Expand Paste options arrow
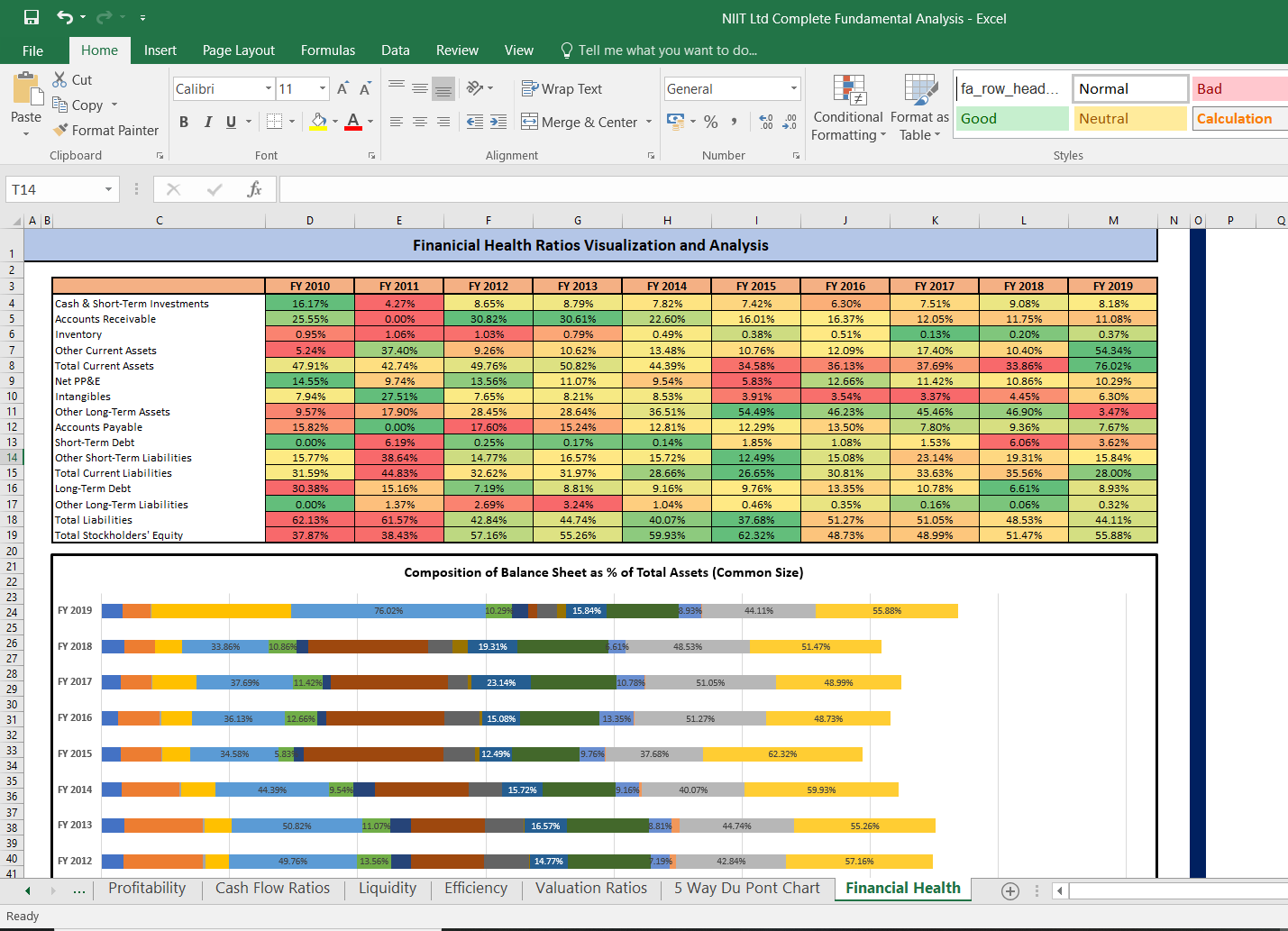 tap(26, 133)
